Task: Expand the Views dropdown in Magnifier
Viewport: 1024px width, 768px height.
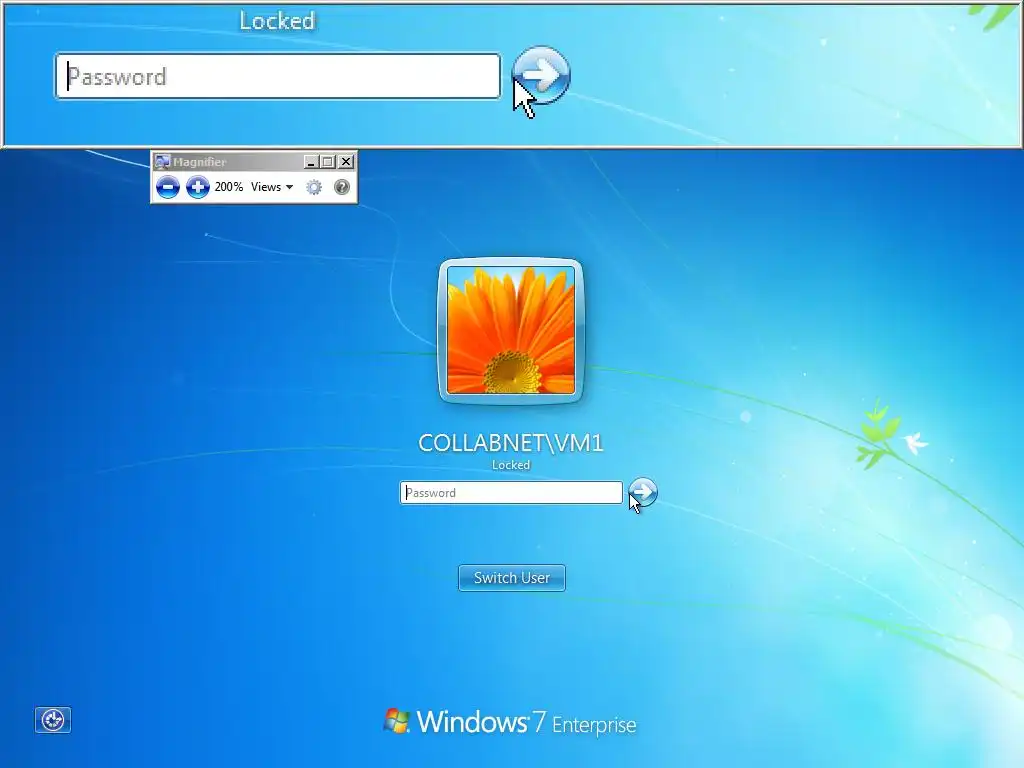Action: point(272,187)
